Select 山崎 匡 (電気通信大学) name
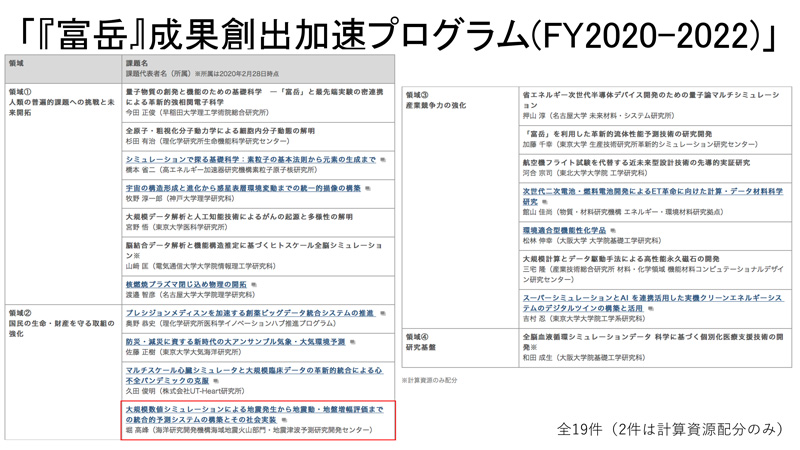Viewport: 800px width, 450px height. point(201,266)
